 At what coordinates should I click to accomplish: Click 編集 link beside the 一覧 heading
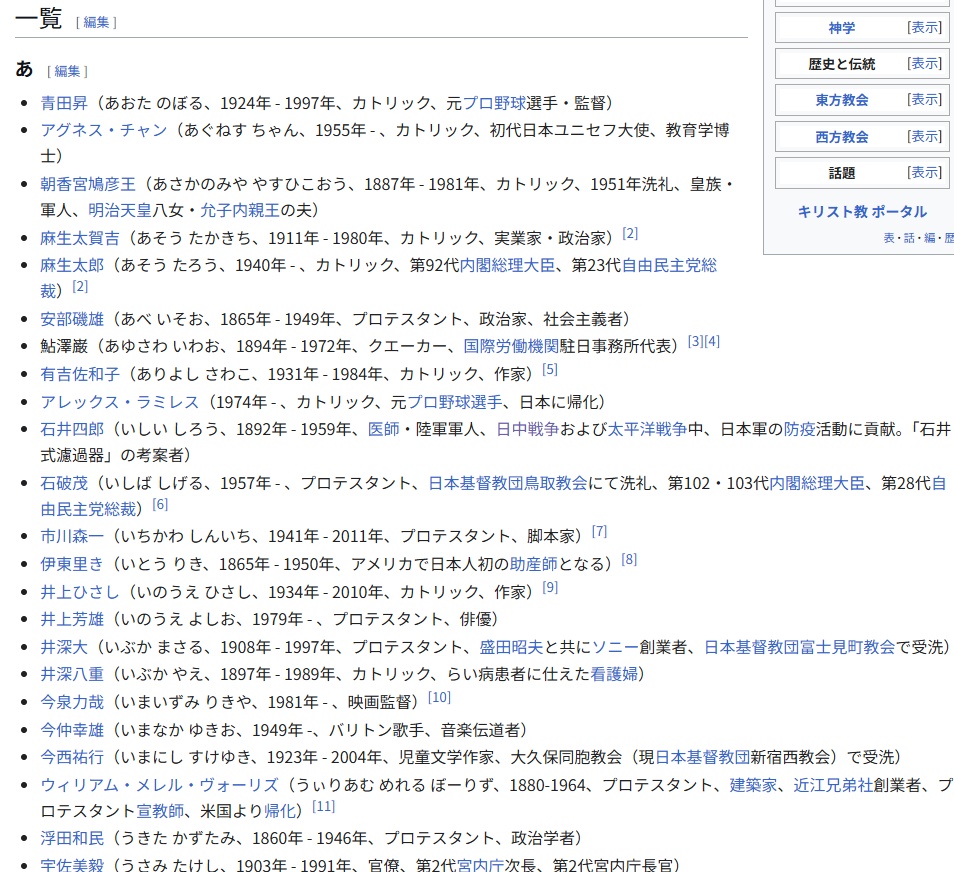point(96,22)
